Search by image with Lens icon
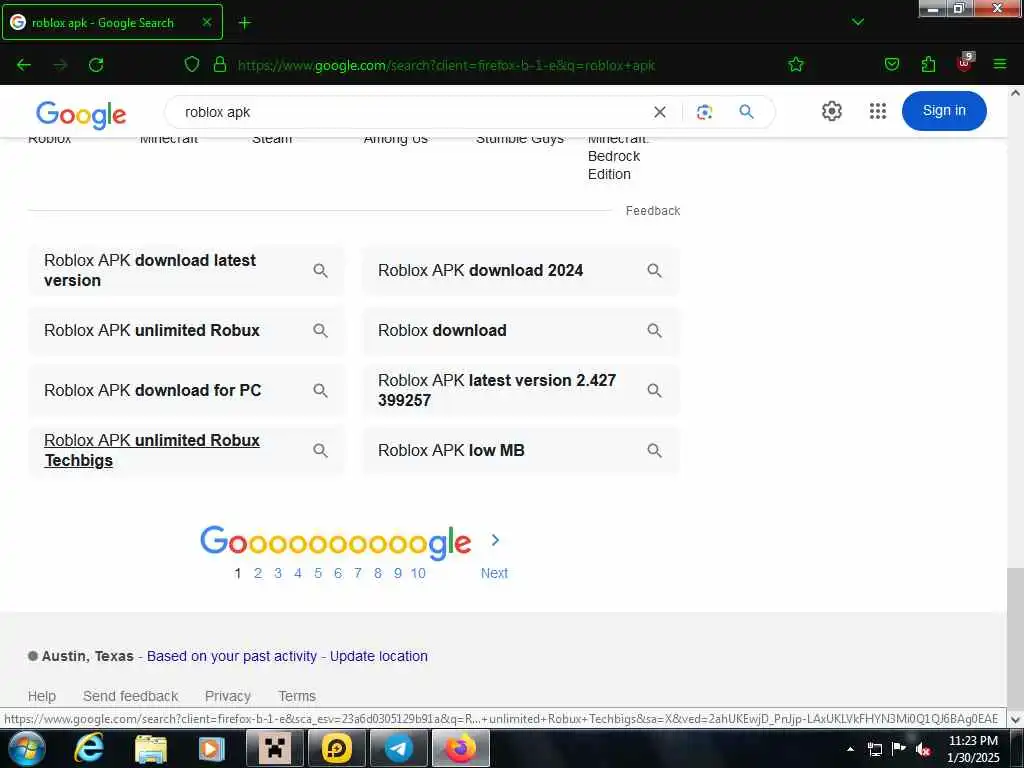 pyautogui.click(x=704, y=112)
